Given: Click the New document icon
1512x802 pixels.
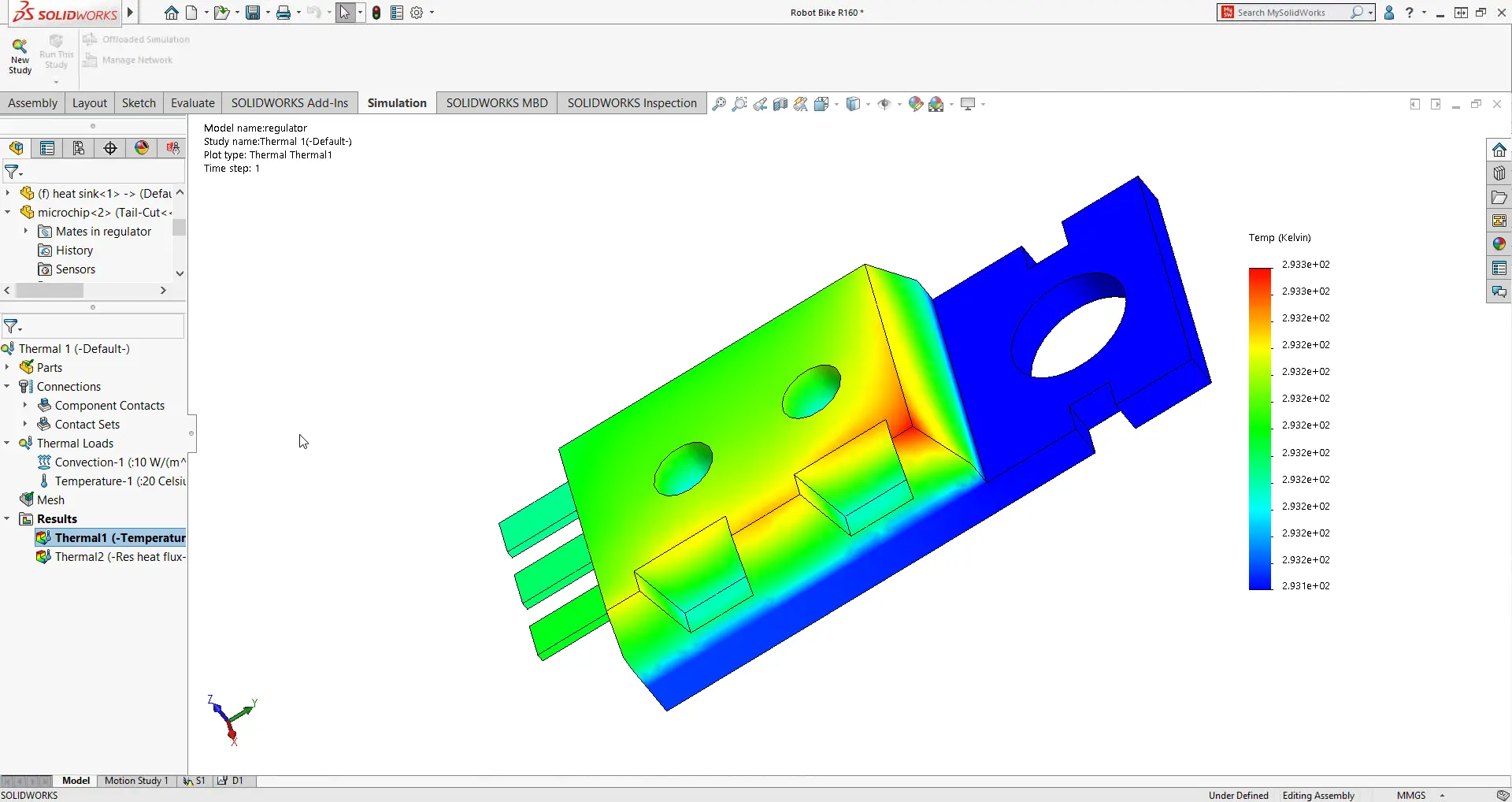Looking at the screenshot, I should pyautogui.click(x=191, y=13).
